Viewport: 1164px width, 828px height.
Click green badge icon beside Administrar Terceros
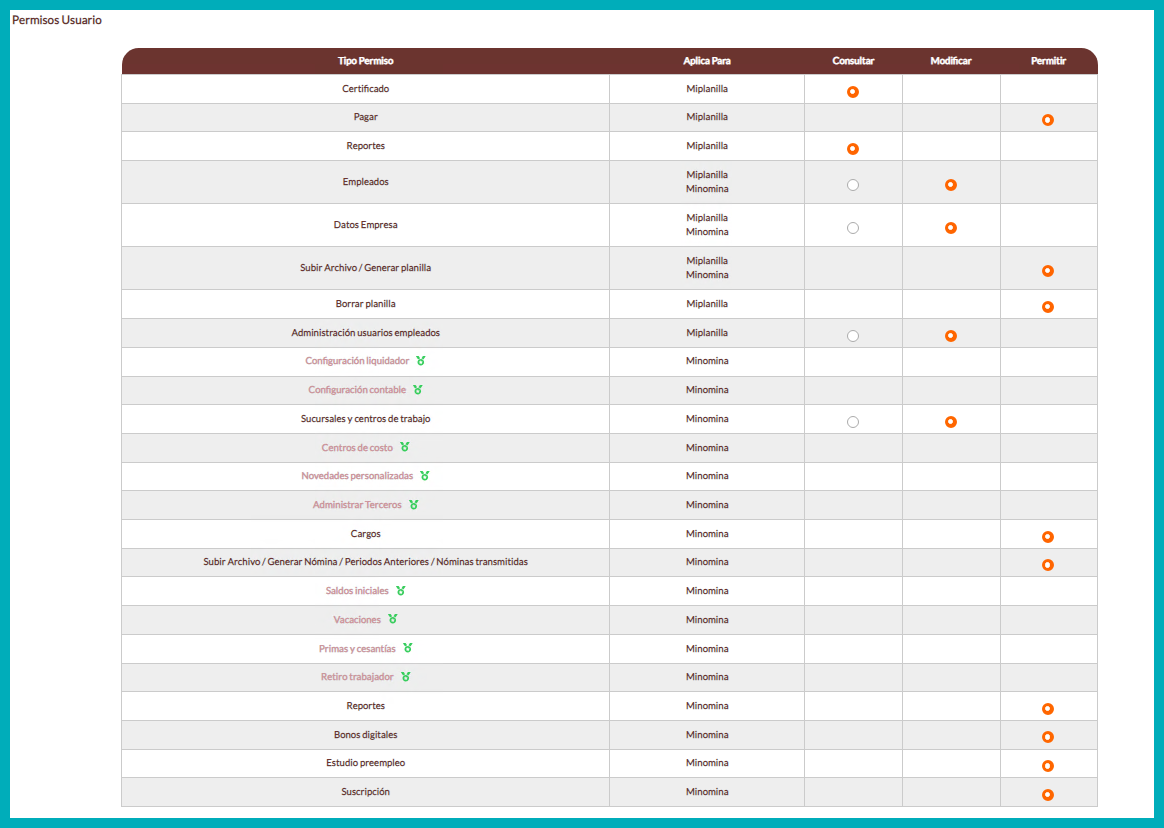click(x=414, y=505)
